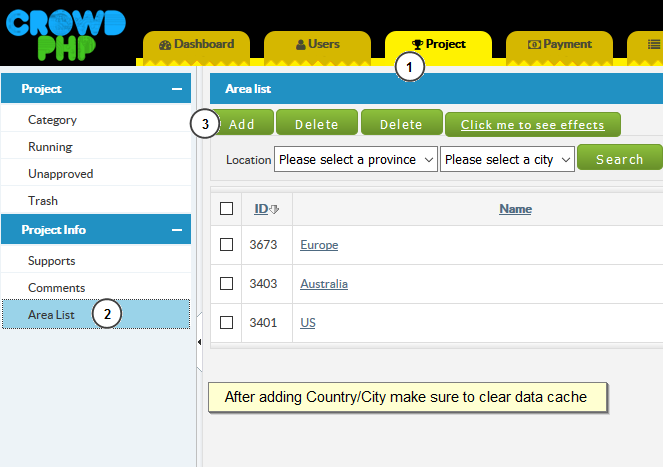Collapse the sidebar with the splitter arrow
Viewport: 663px width, 467px height.
tap(199, 342)
